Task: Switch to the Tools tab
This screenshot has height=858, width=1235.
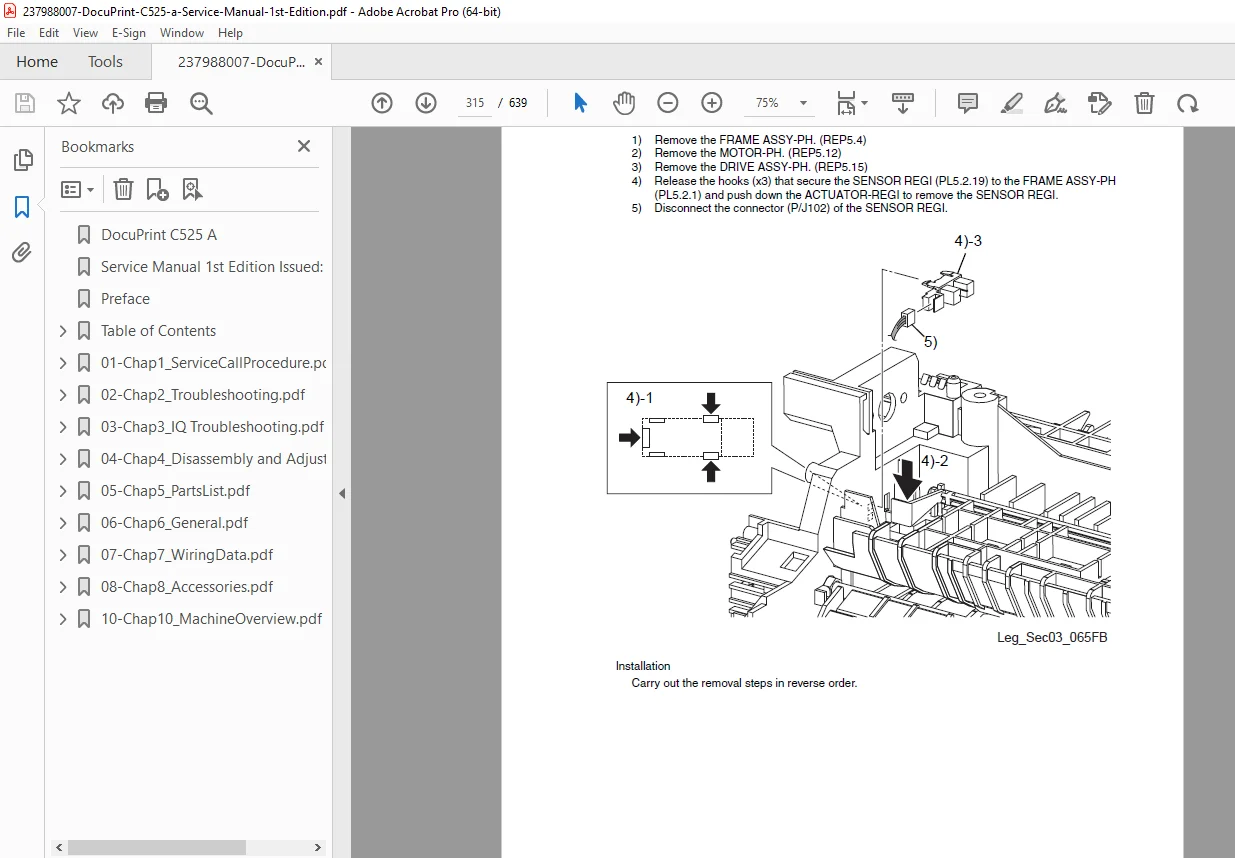Action: click(x=105, y=62)
